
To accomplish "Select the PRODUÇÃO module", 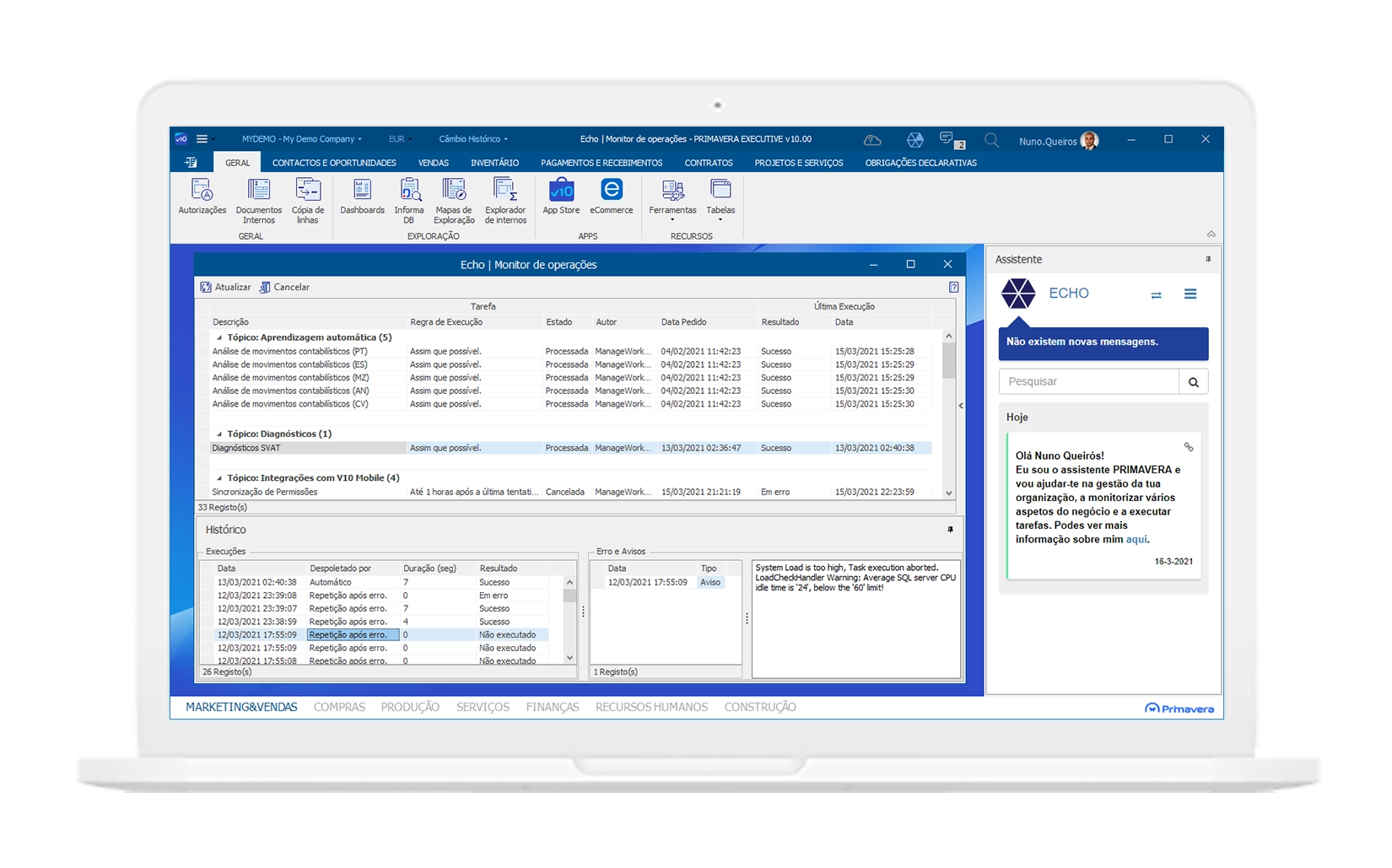I will click(410, 707).
